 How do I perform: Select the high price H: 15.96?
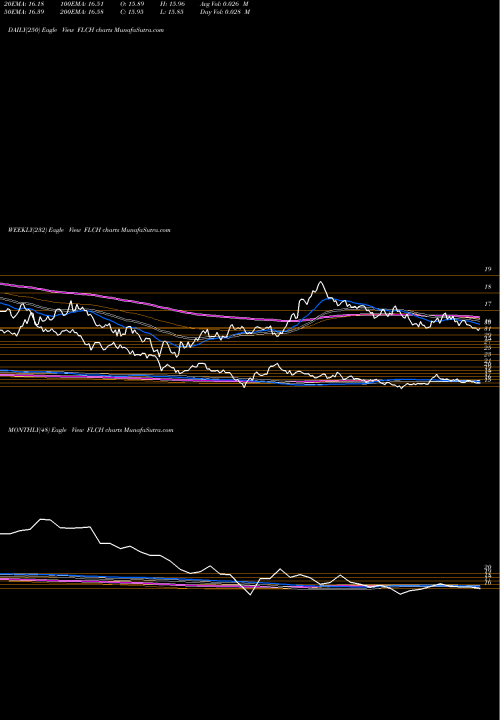click(172, 3)
